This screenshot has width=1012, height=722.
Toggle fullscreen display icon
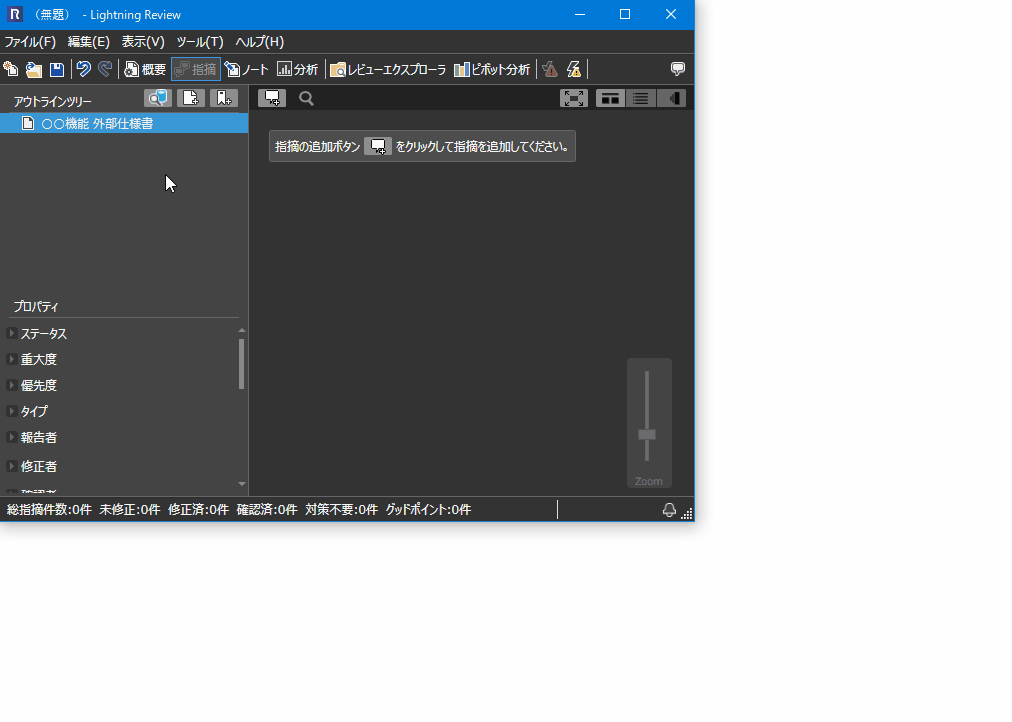[574, 98]
